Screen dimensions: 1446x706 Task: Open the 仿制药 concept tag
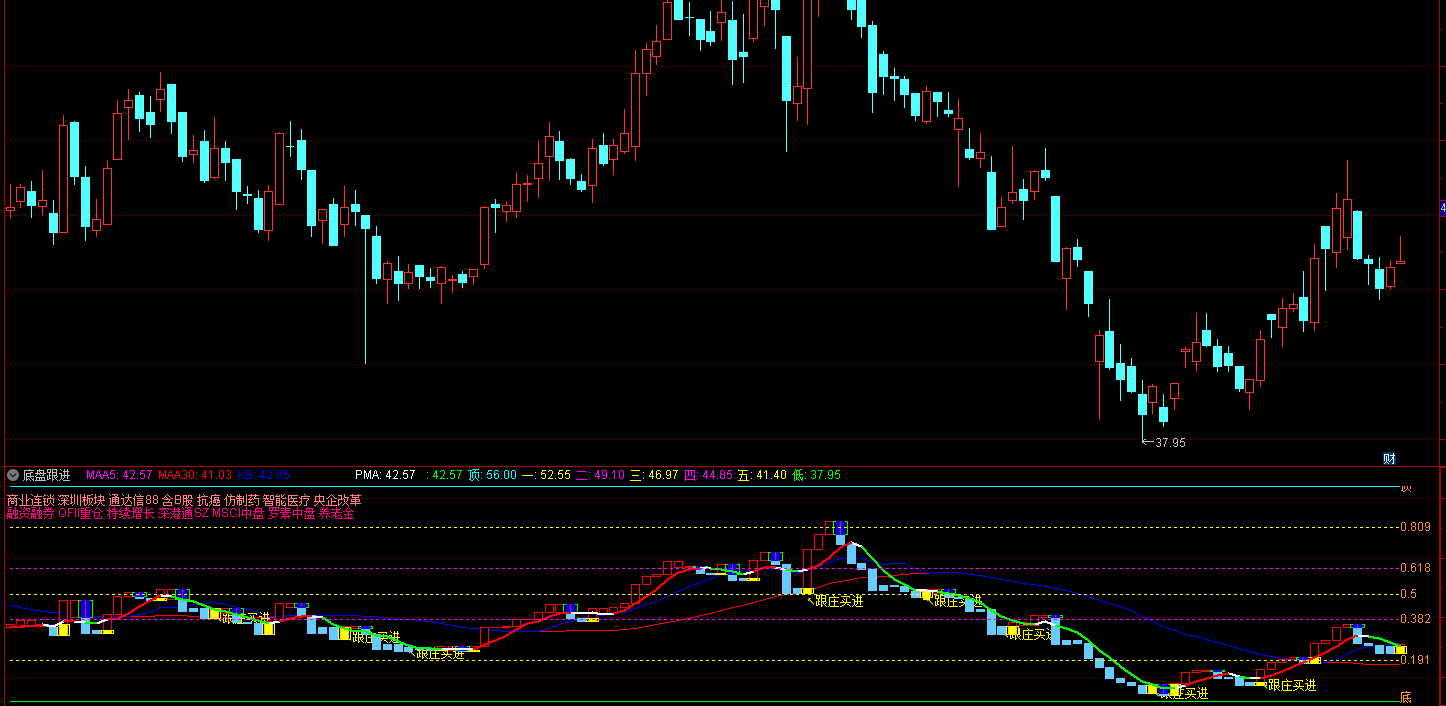[x=242, y=500]
